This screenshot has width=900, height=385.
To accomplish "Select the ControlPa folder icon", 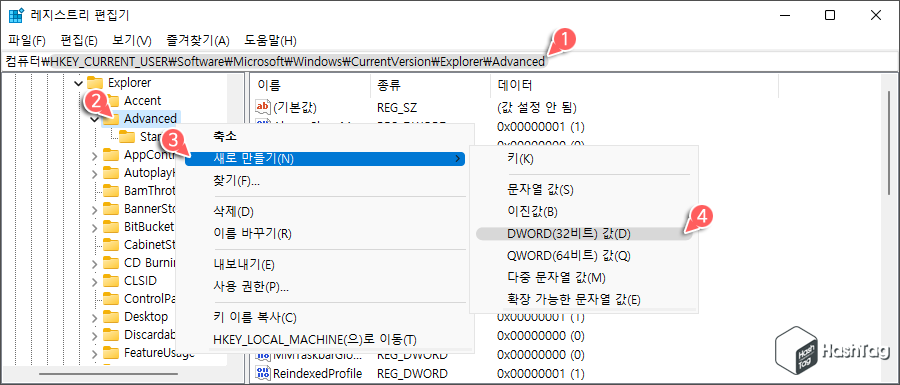I will (111, 299).
